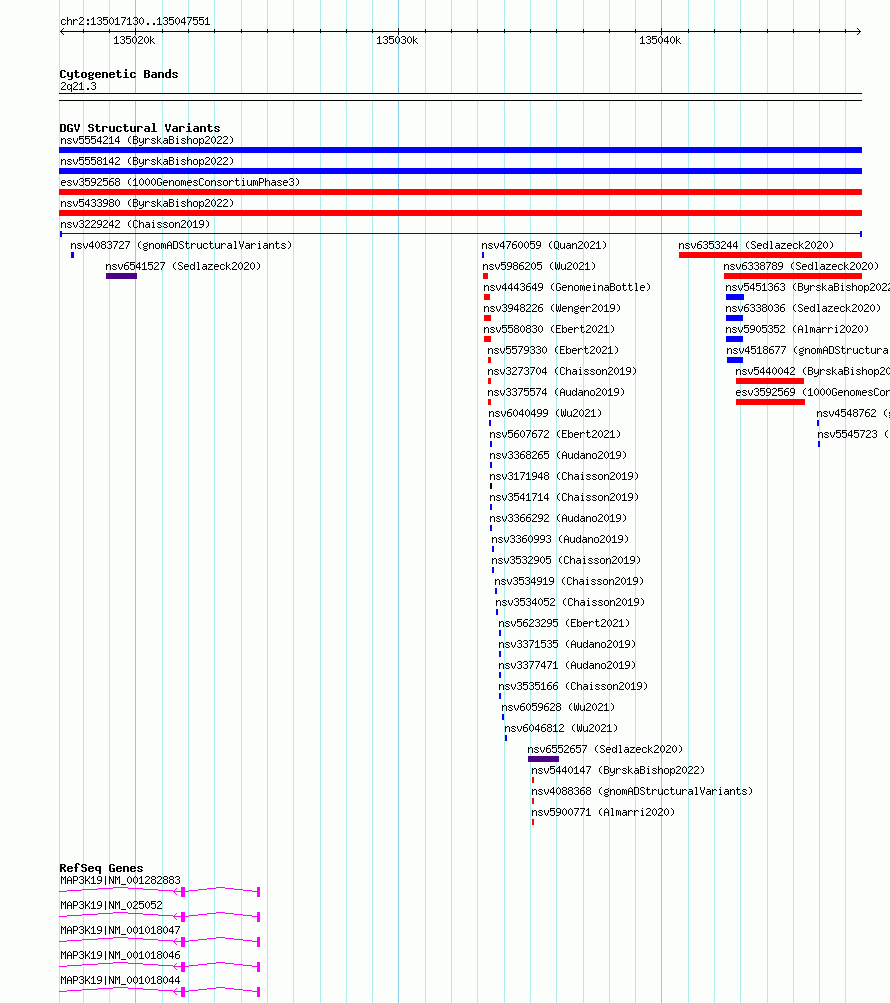The width and height of the screenshot is (890, 1003).
Task: Click MAP3K19|NM_001018044 transcript label
Action: (x=120, y=980)
